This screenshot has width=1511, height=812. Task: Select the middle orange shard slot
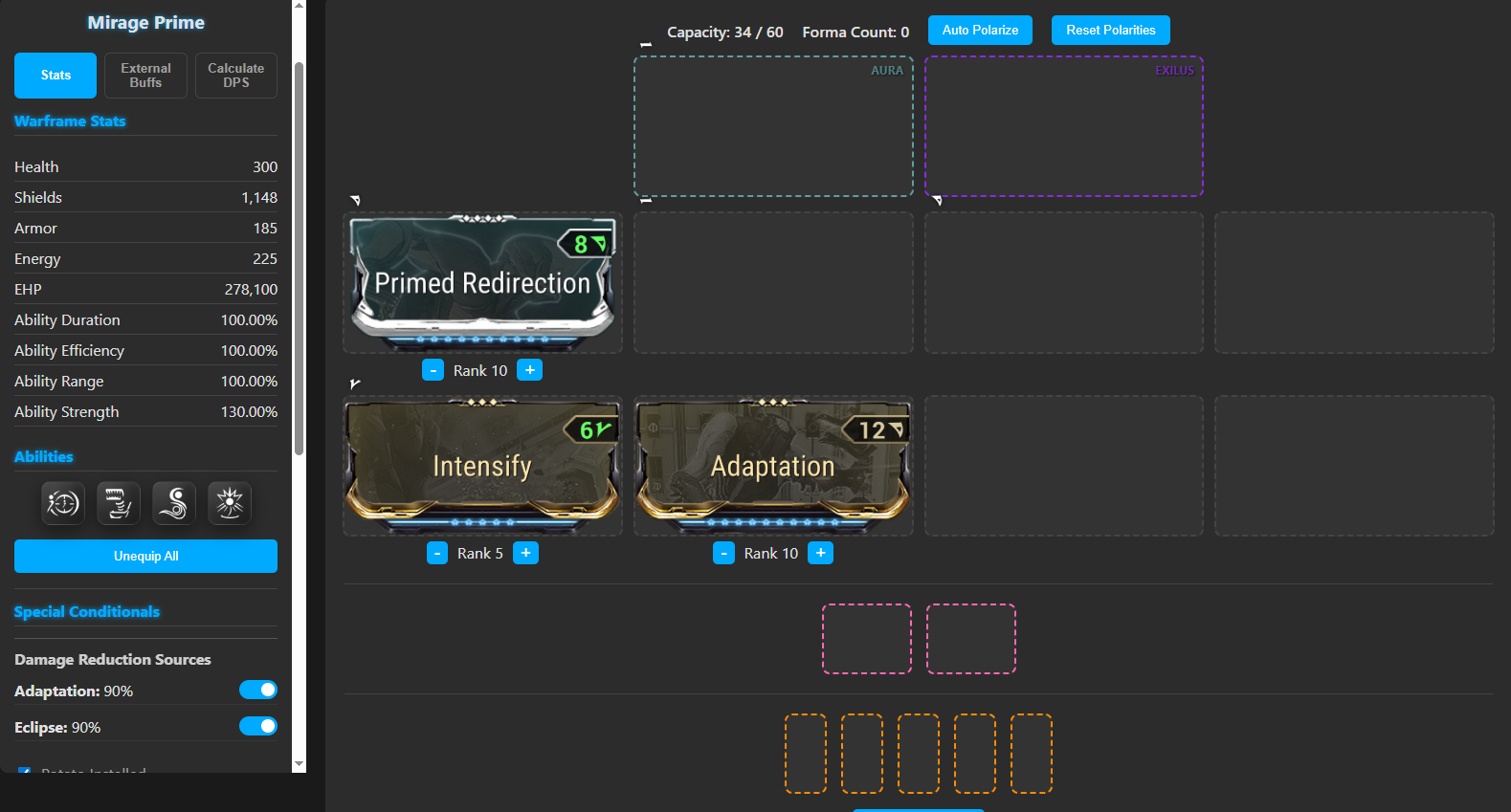pos(919,754)
